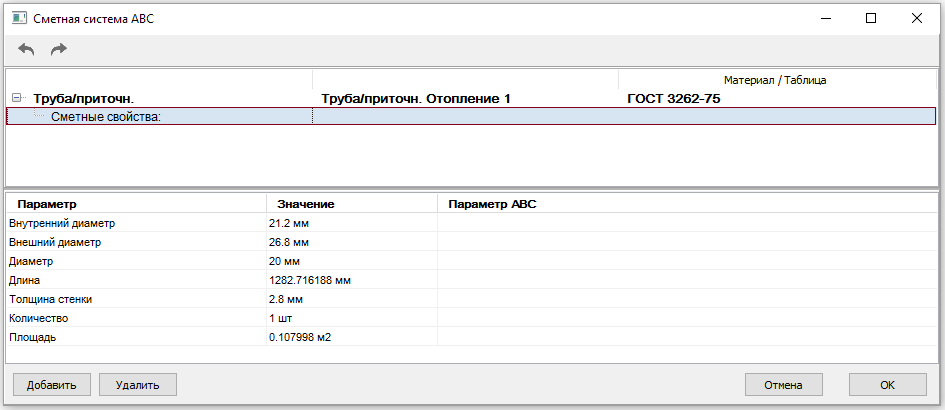Click Параметр ABC cell for Длина

pos(687,280)
